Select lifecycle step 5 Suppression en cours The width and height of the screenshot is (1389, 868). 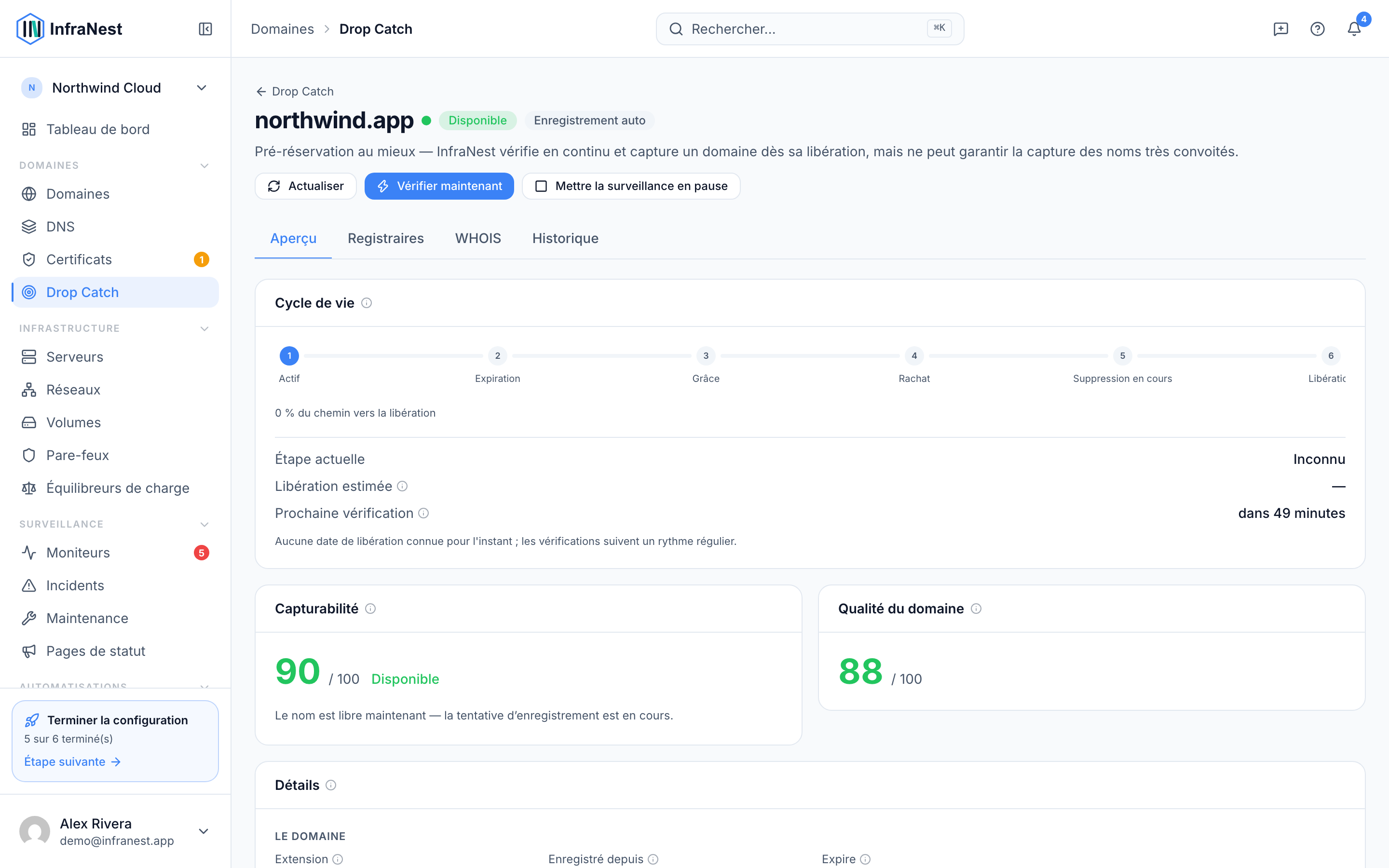(x=1123, y=356)
